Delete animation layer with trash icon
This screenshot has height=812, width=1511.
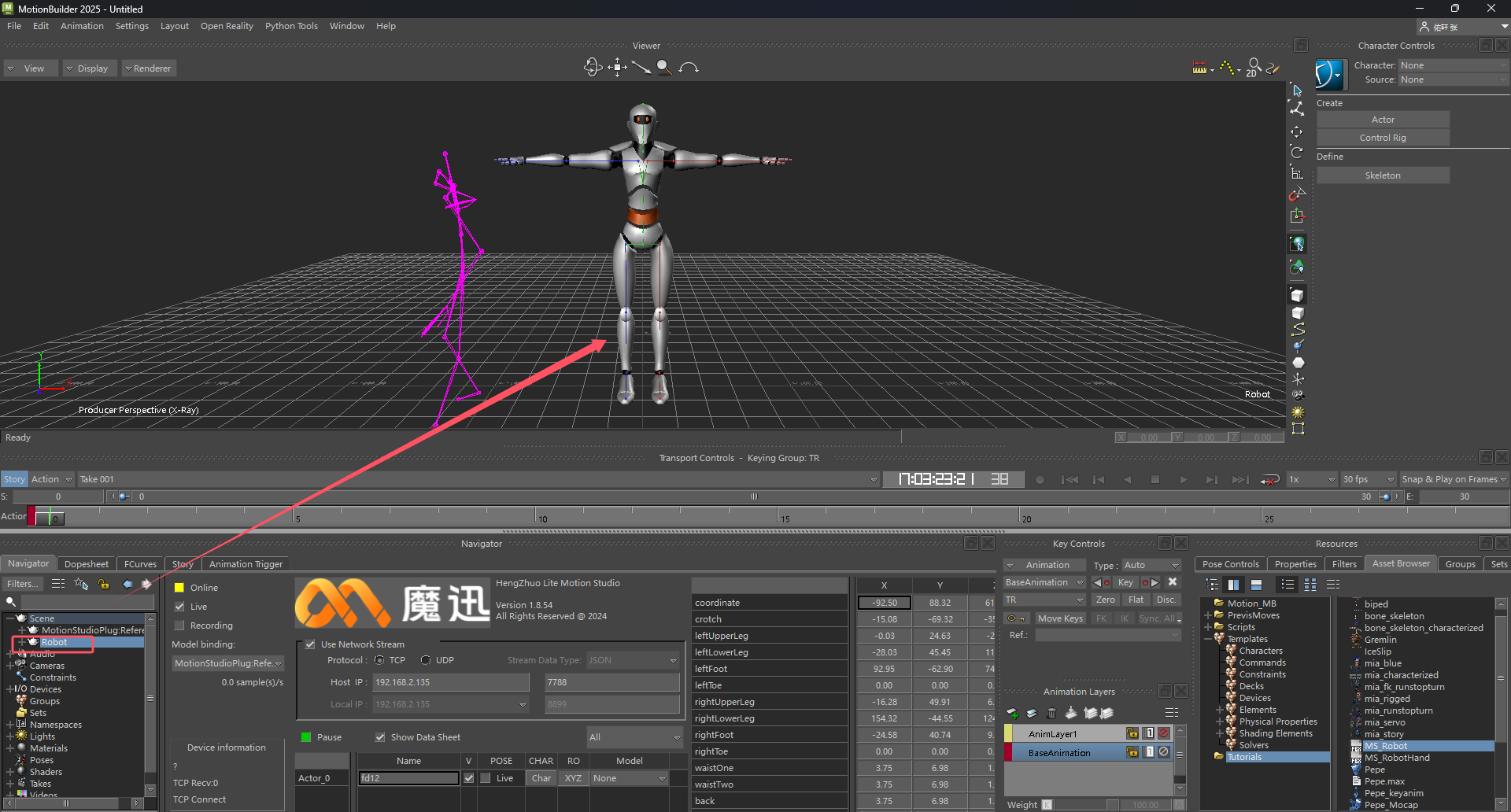point(1051,713)
